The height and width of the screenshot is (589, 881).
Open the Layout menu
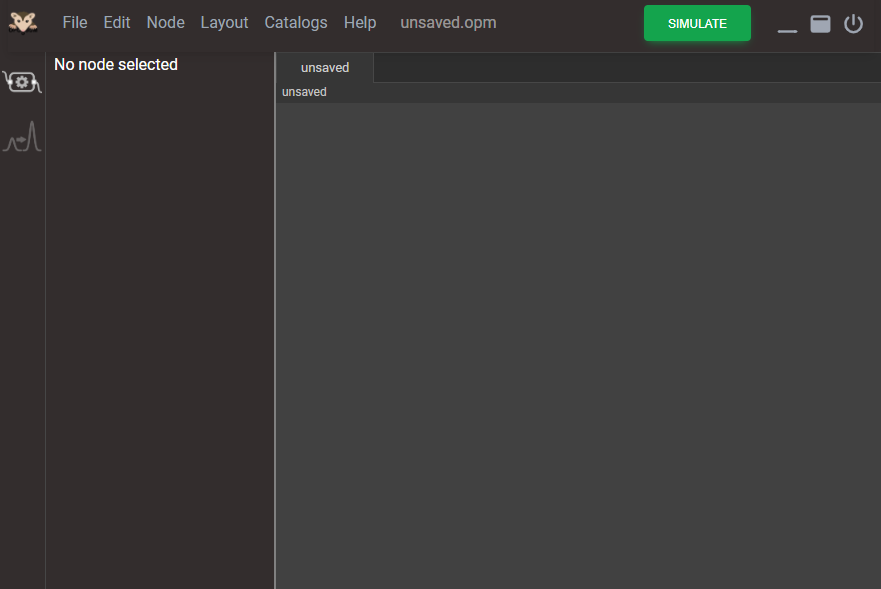coord(224,22)
